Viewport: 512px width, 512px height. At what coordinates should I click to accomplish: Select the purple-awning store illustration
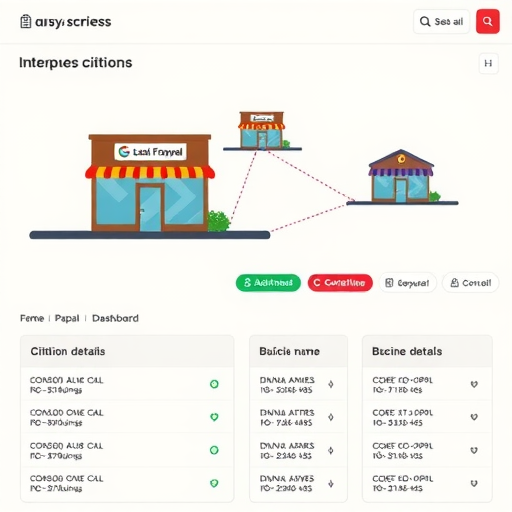click(401, 176)
